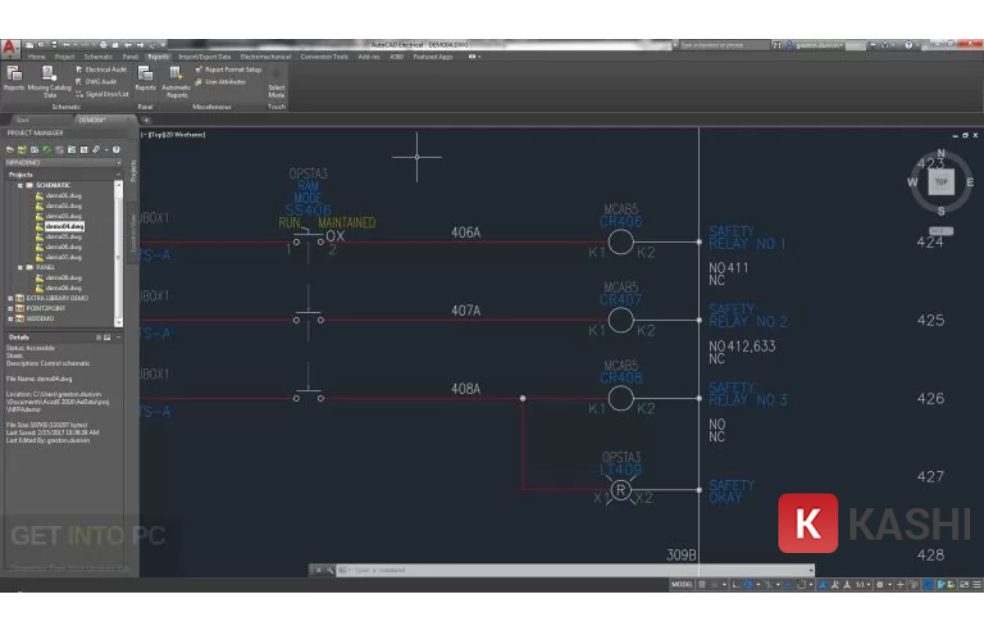Click the plot print icon in quick access toolbar
Image resolution: width=984 pixels, height=631 pixels.
[104, 45]
